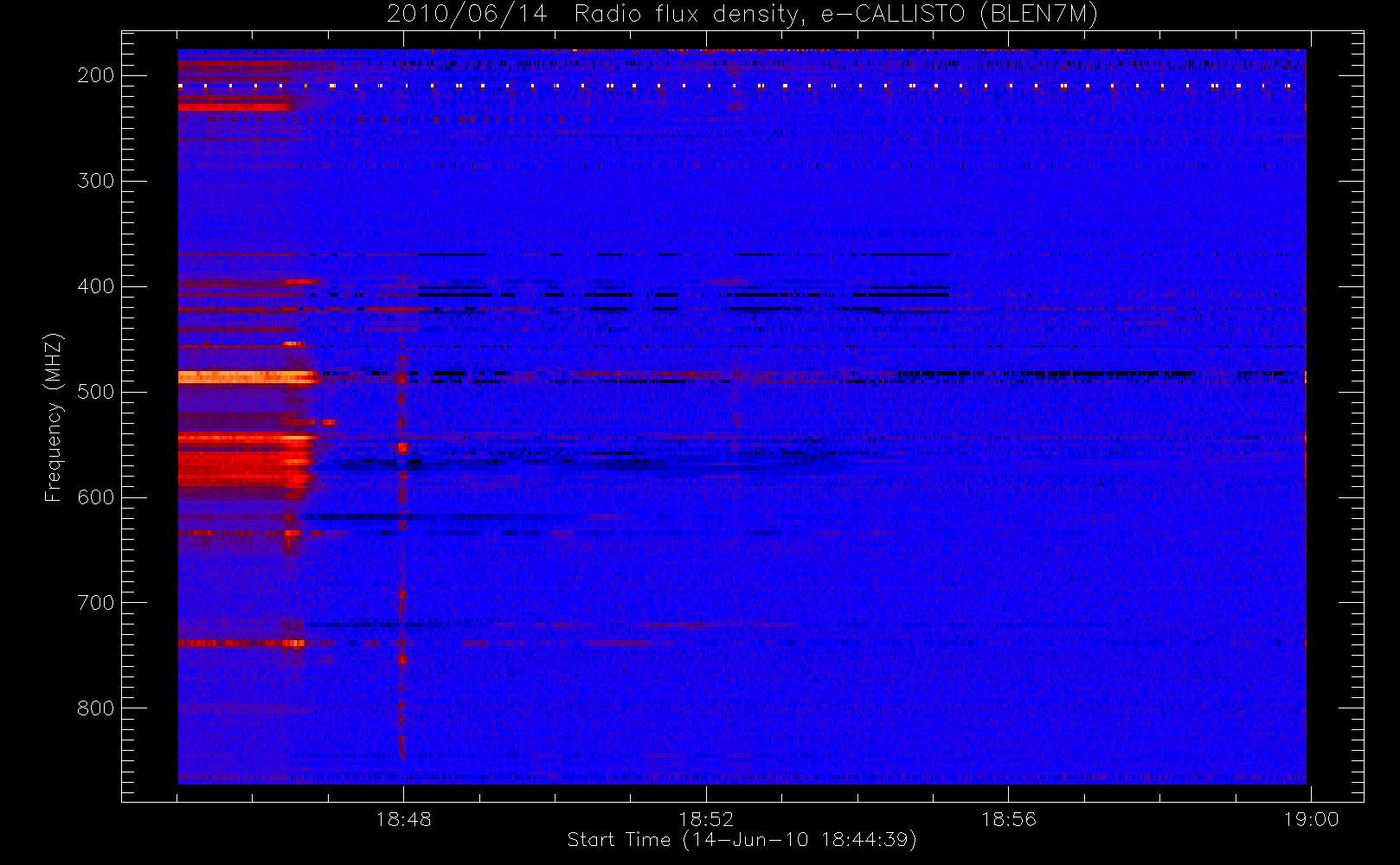Click the 400 frequency tick label
Screen dimensions: 1400x865
[x=95, y=286]
